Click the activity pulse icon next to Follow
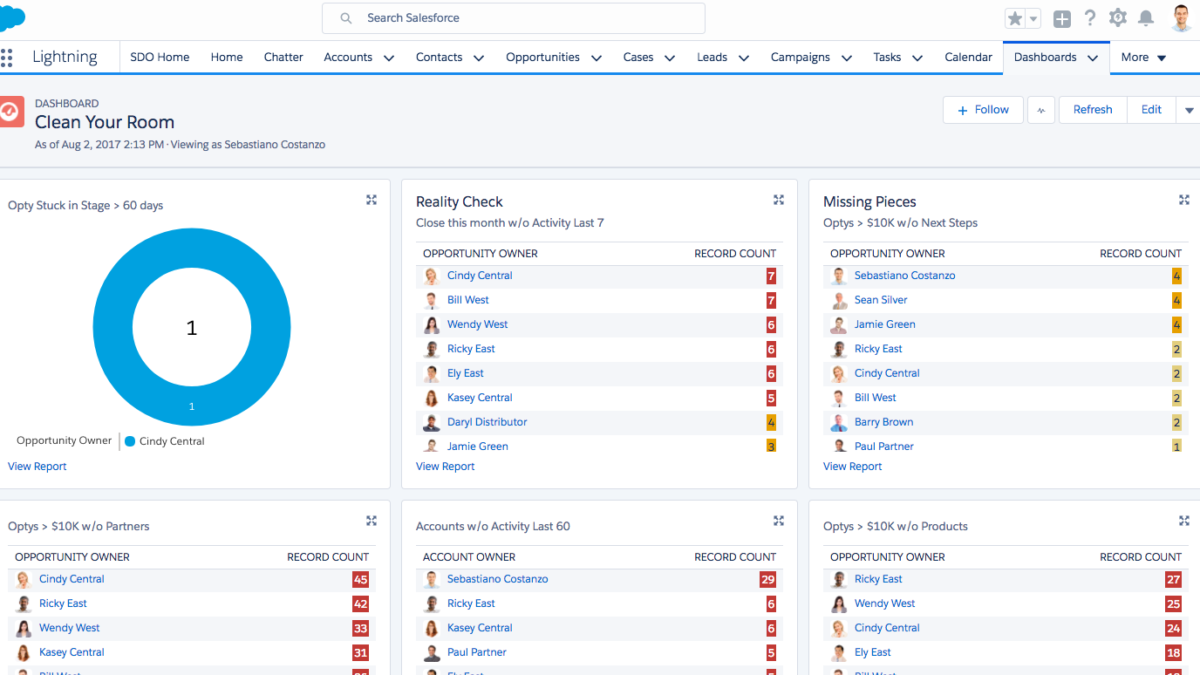The height and width of the screenshot is (675, 1200). (1041, 110)
